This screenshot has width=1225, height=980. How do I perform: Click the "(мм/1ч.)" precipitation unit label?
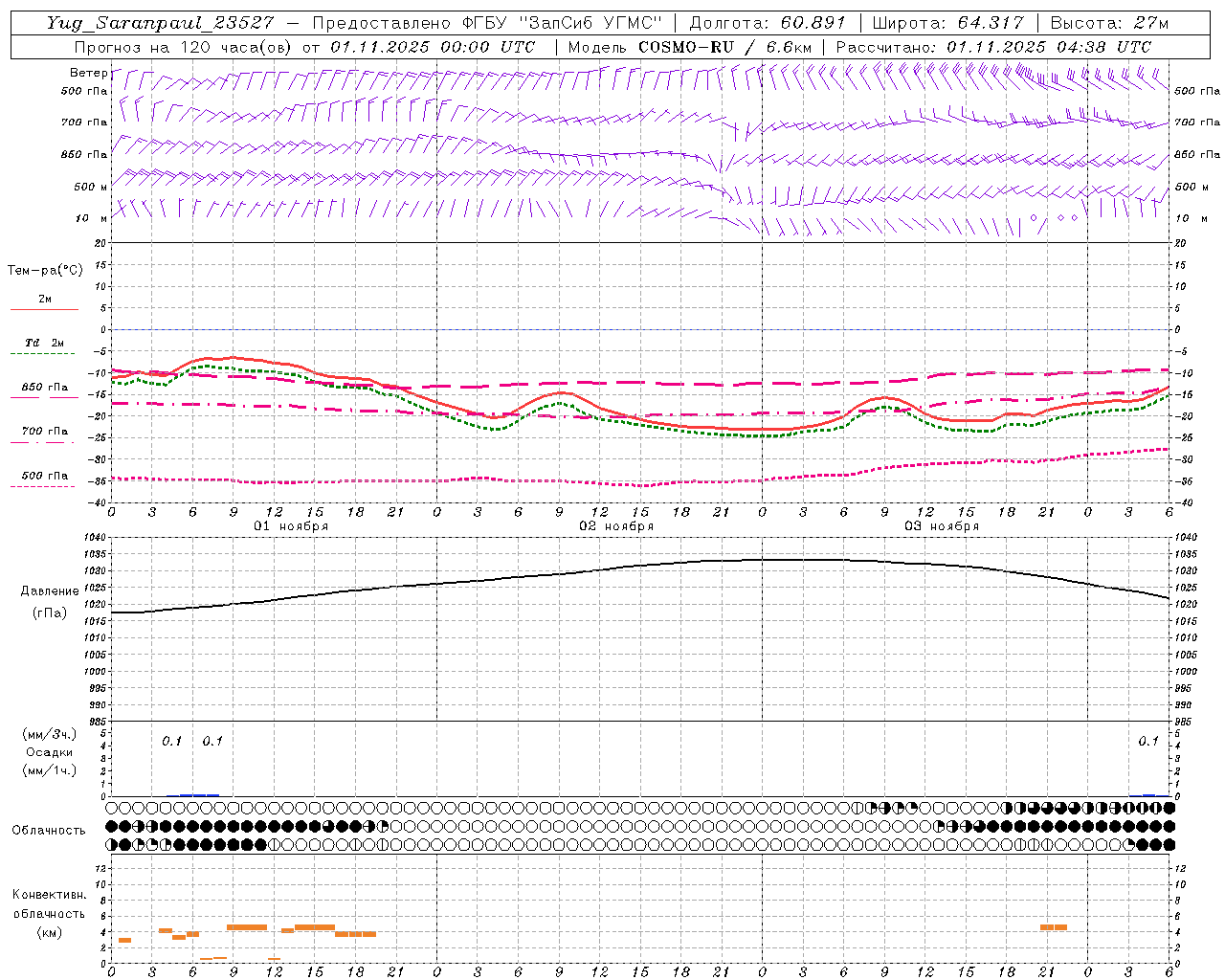[50, 770]
